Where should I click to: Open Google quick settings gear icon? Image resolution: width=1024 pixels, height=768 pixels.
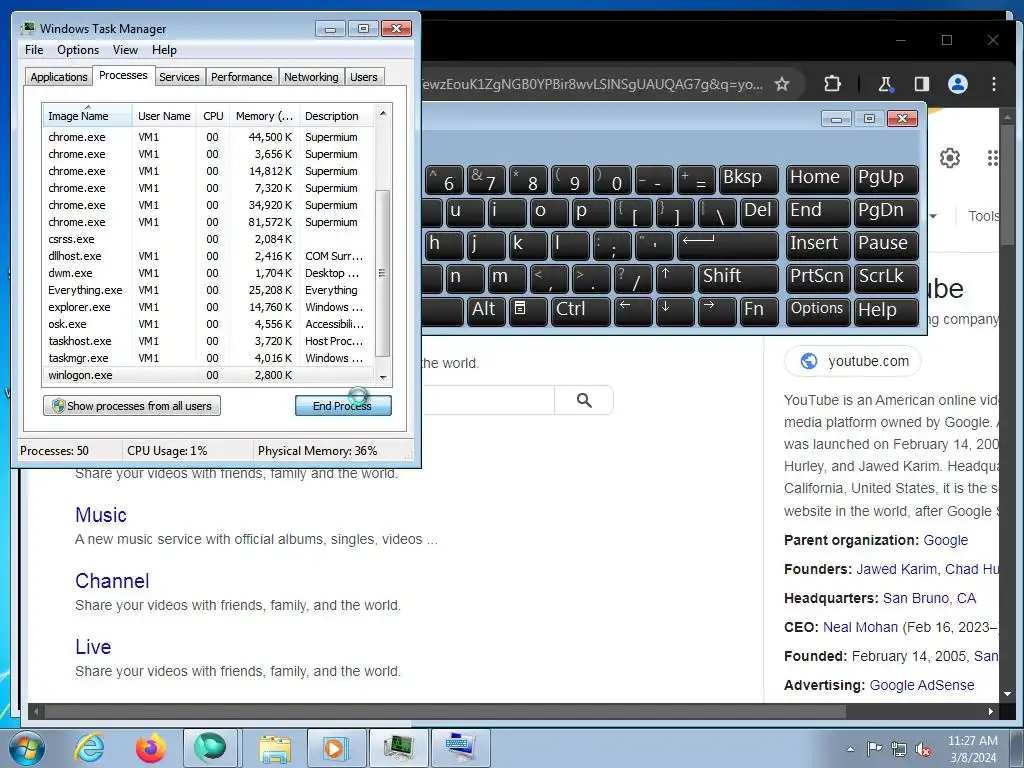[950, 158]
